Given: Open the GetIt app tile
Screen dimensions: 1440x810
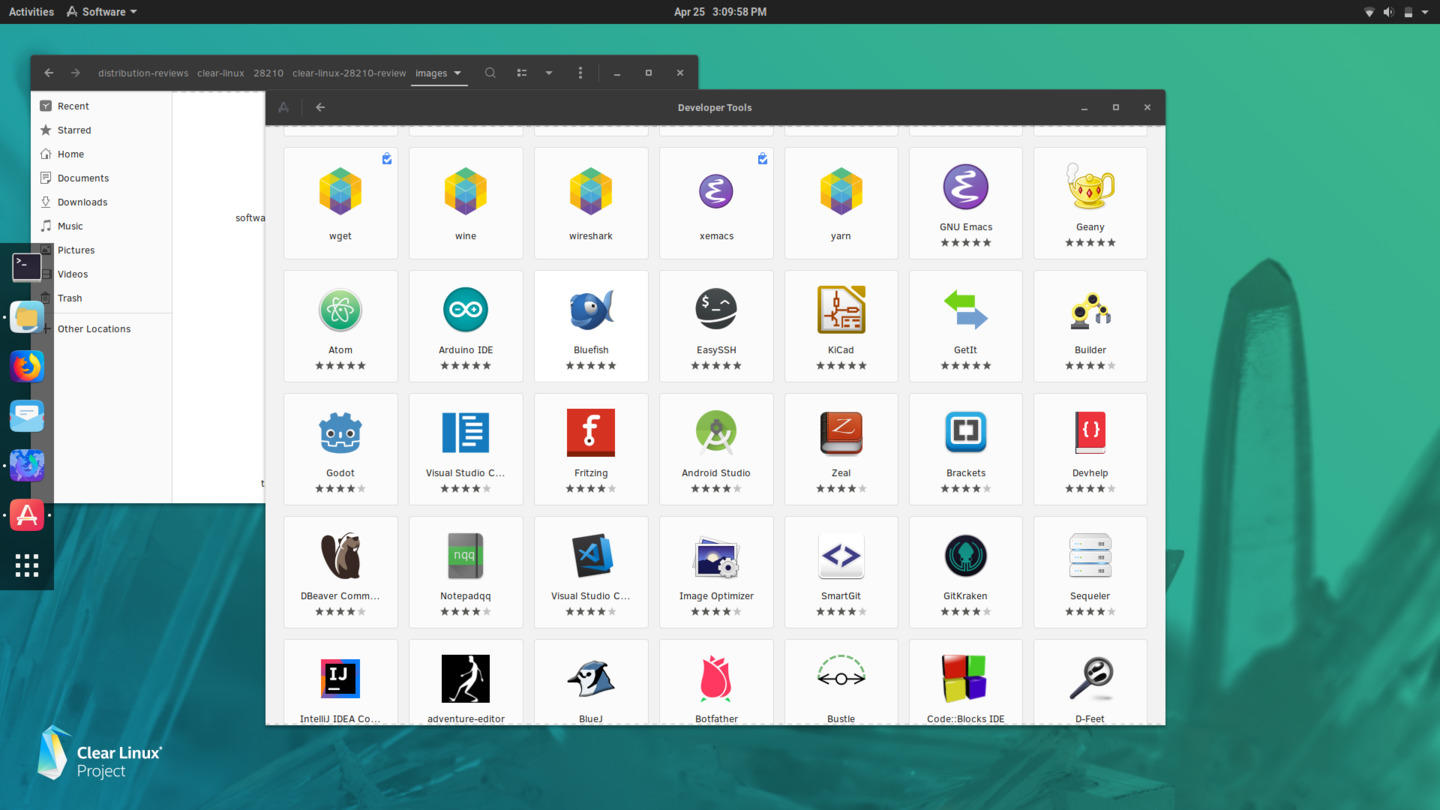Looking at the screenshot, I should [965, 326].
